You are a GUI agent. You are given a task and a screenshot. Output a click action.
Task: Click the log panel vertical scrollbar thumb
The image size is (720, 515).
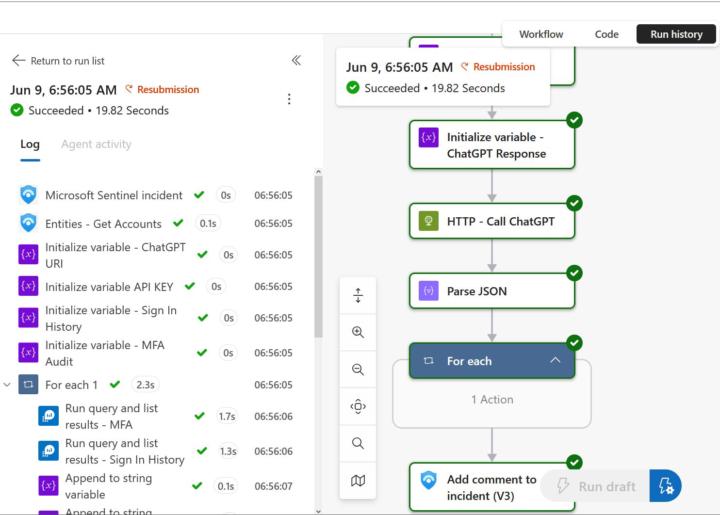318,256
